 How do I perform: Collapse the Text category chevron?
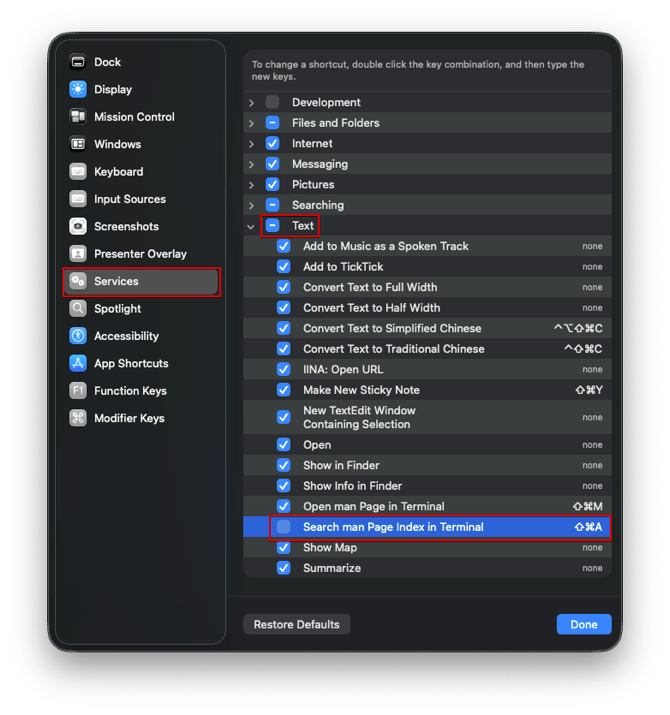point(251,226)
